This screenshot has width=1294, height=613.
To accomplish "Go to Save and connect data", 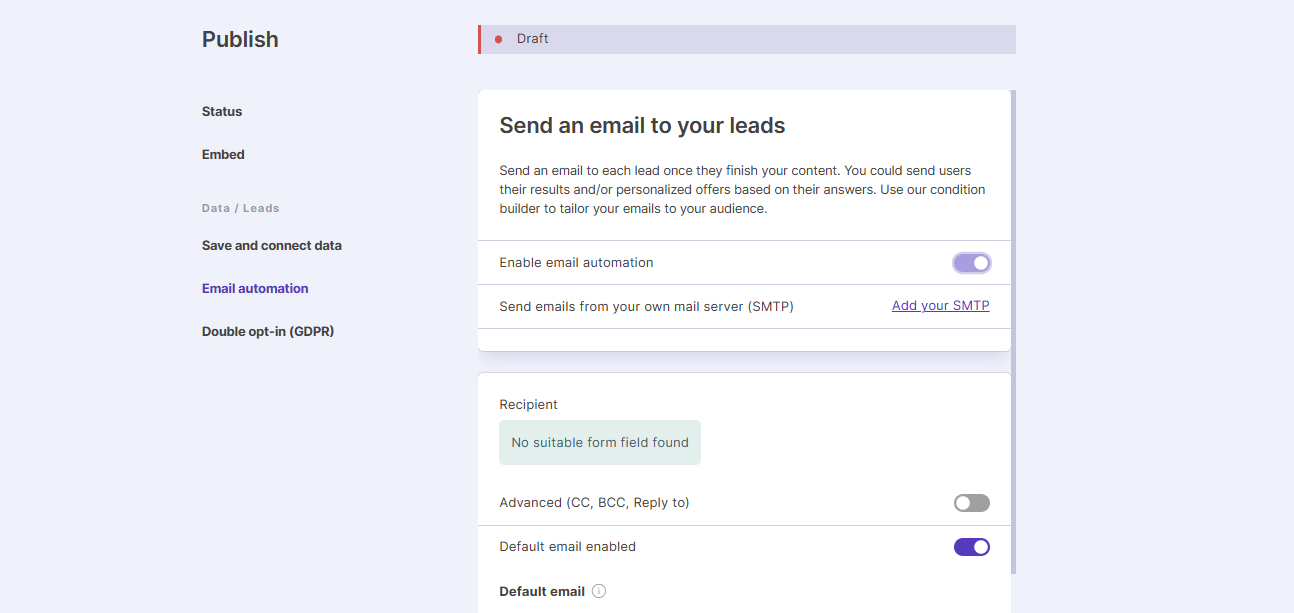I will pyautogui.click(x=271, y=245).
